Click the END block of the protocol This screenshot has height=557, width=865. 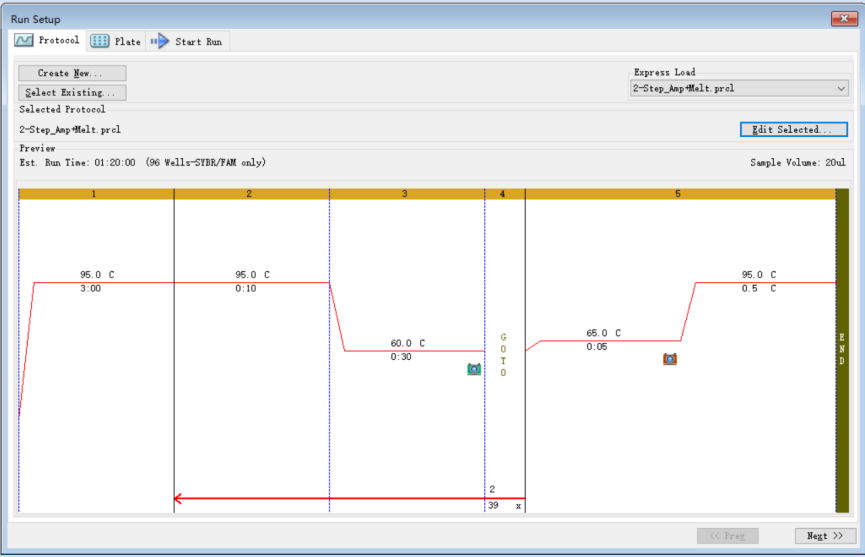point(842,350)
